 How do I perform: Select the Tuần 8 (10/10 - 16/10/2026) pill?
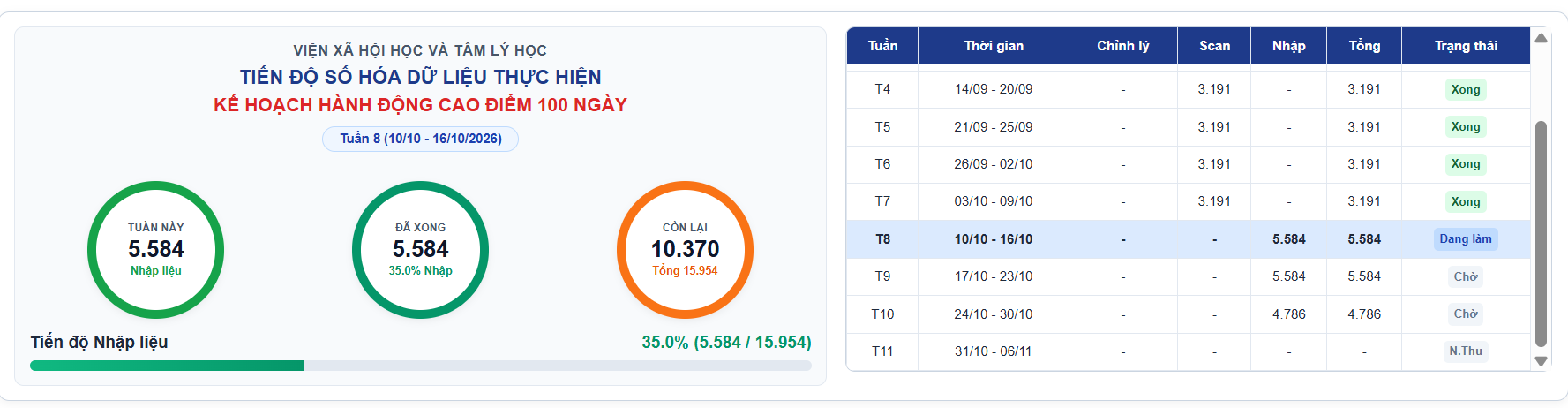click(x=420, y=139)
